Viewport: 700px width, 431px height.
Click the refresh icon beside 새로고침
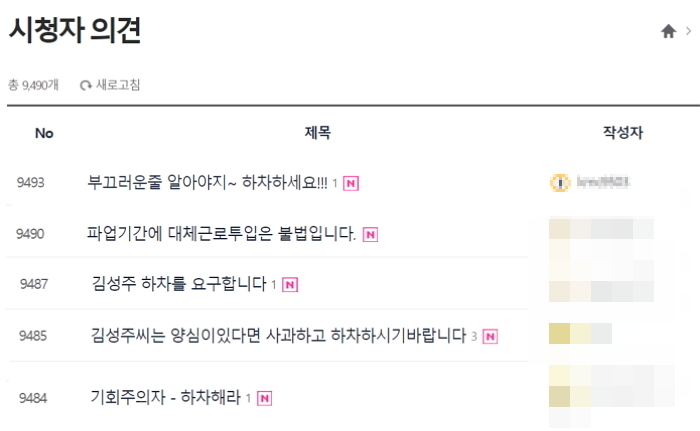86,86
